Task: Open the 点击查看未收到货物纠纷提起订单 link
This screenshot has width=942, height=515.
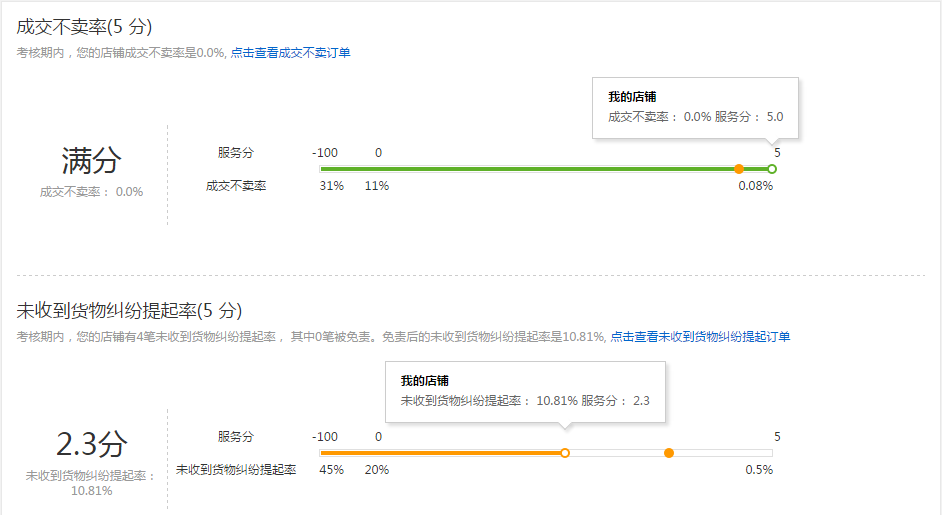Action: (x=700, y=337)
